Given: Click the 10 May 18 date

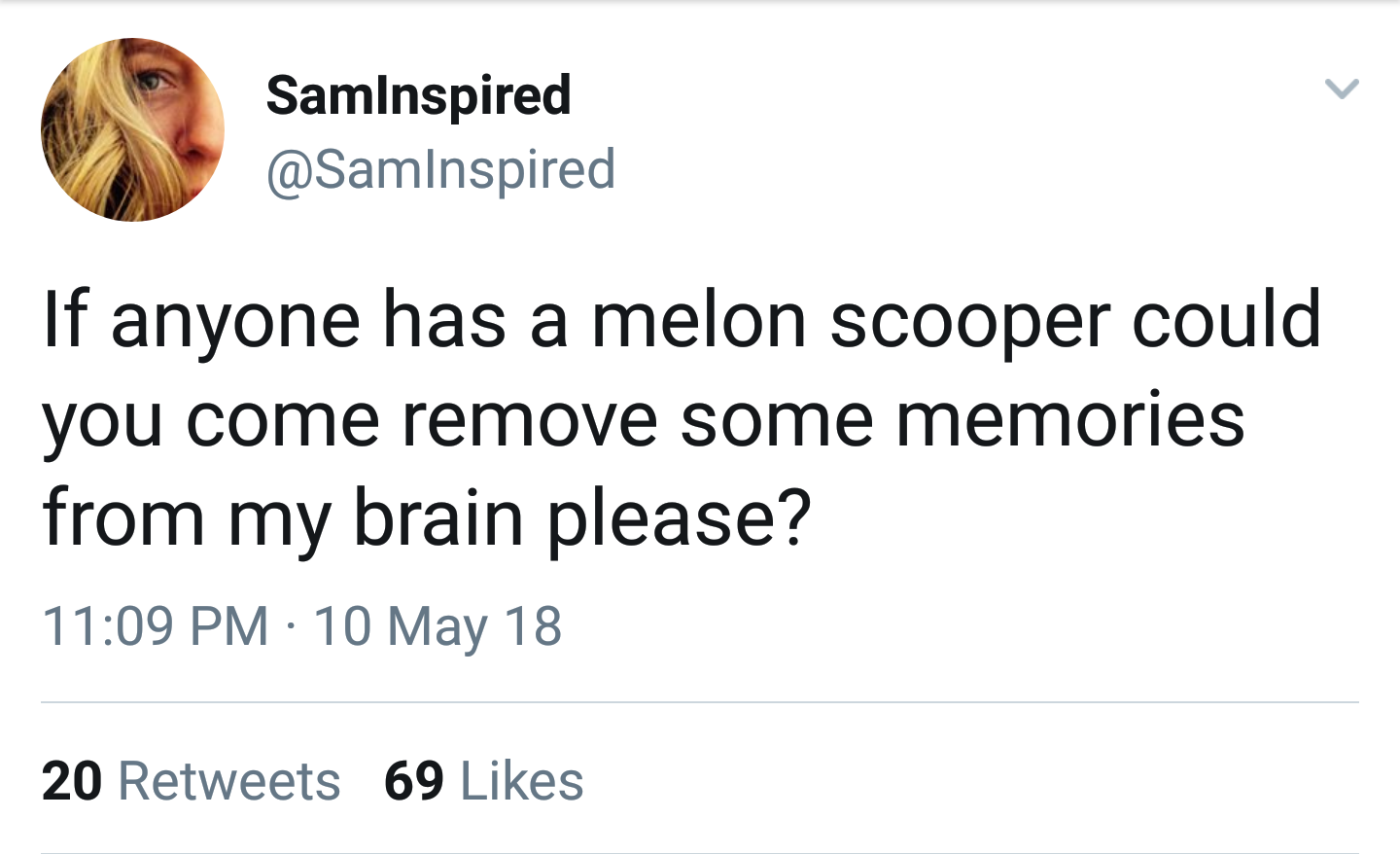Looking at the screenshot, I should tap(437, 625).
